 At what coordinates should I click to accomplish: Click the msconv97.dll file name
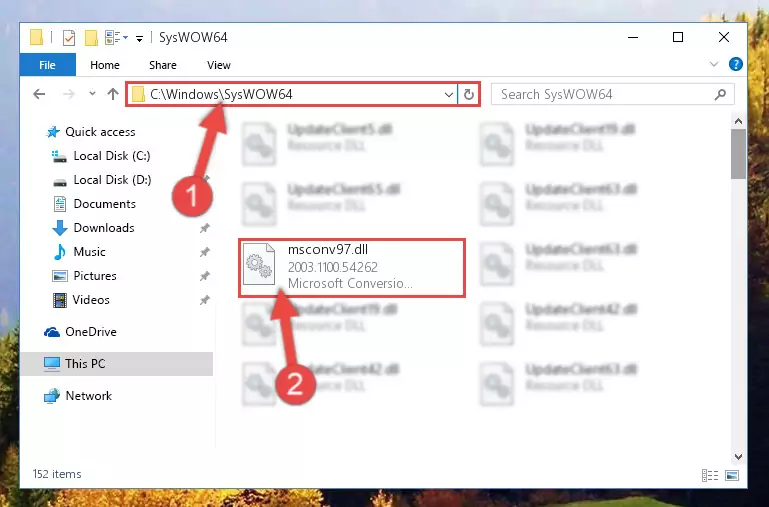[x=328, y=250]
